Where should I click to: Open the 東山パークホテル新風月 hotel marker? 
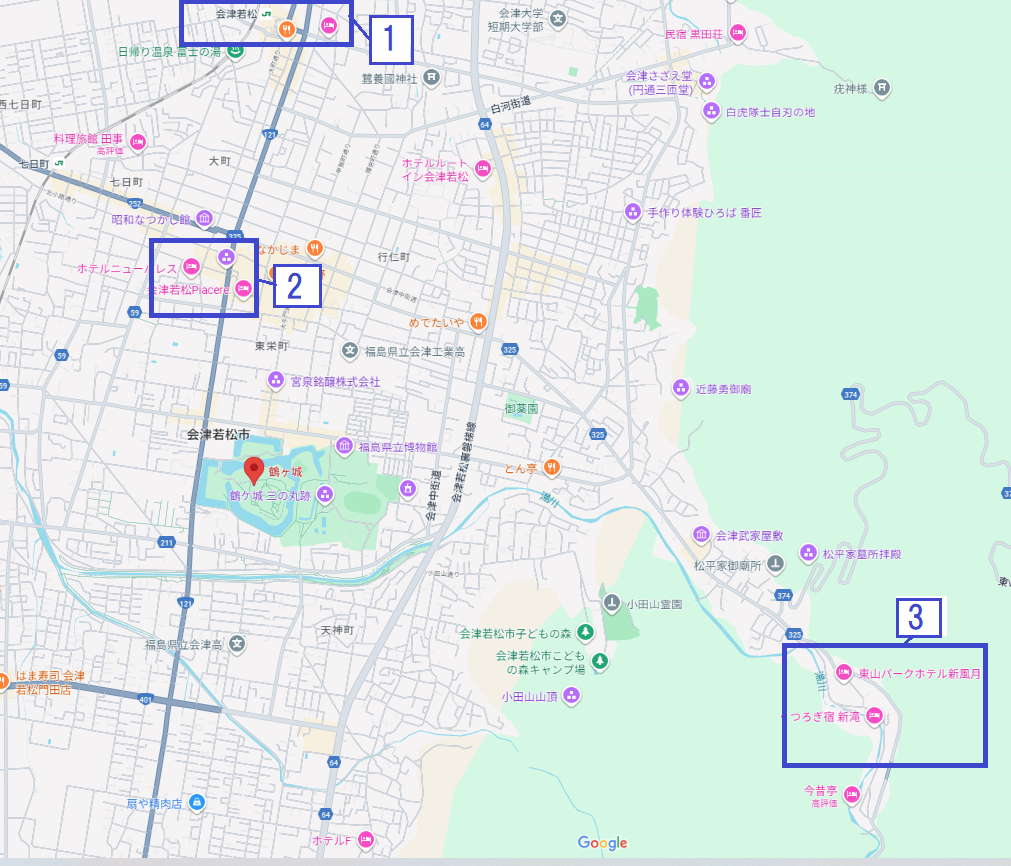(x=843, y=673)
